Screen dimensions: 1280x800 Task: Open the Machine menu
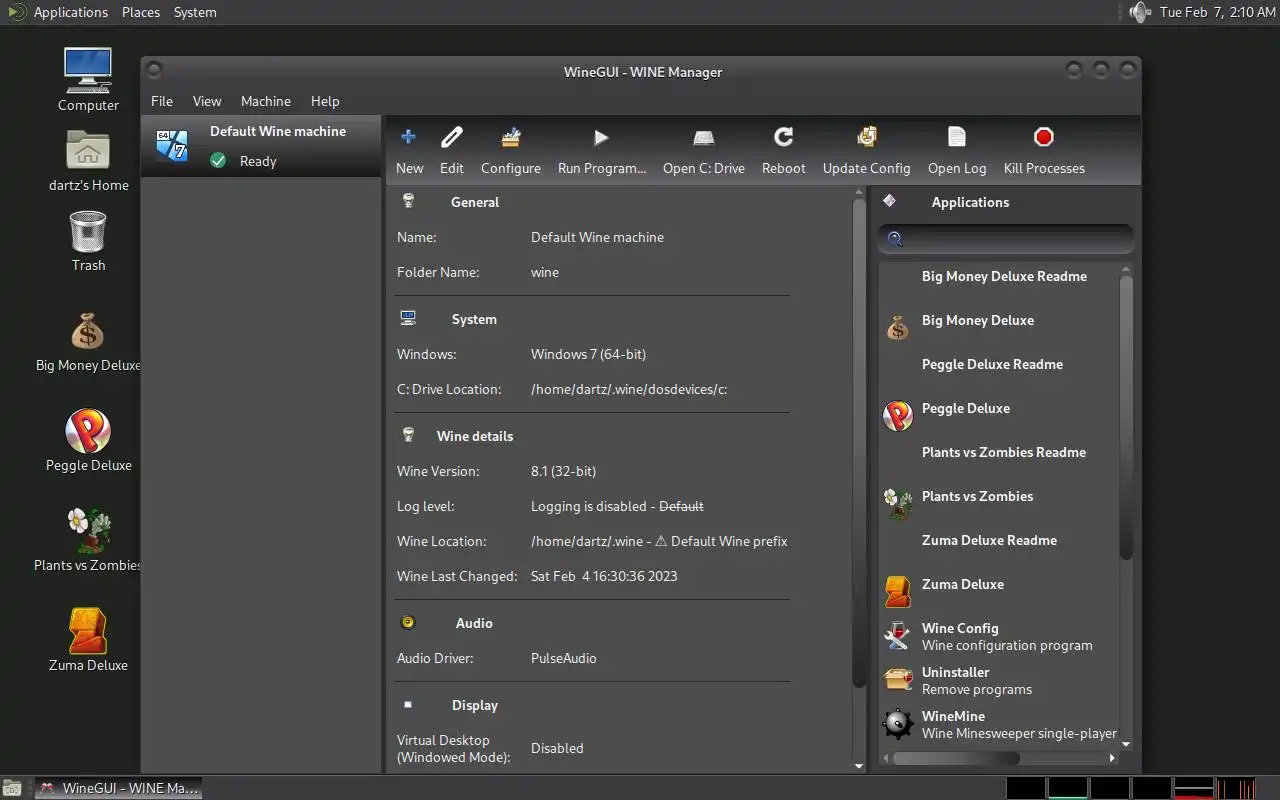click(x=266, y=101)
